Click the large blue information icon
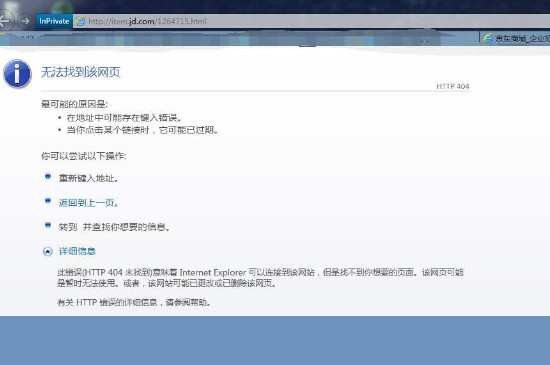Screen dimensions: 550x365 coord(17,74)
